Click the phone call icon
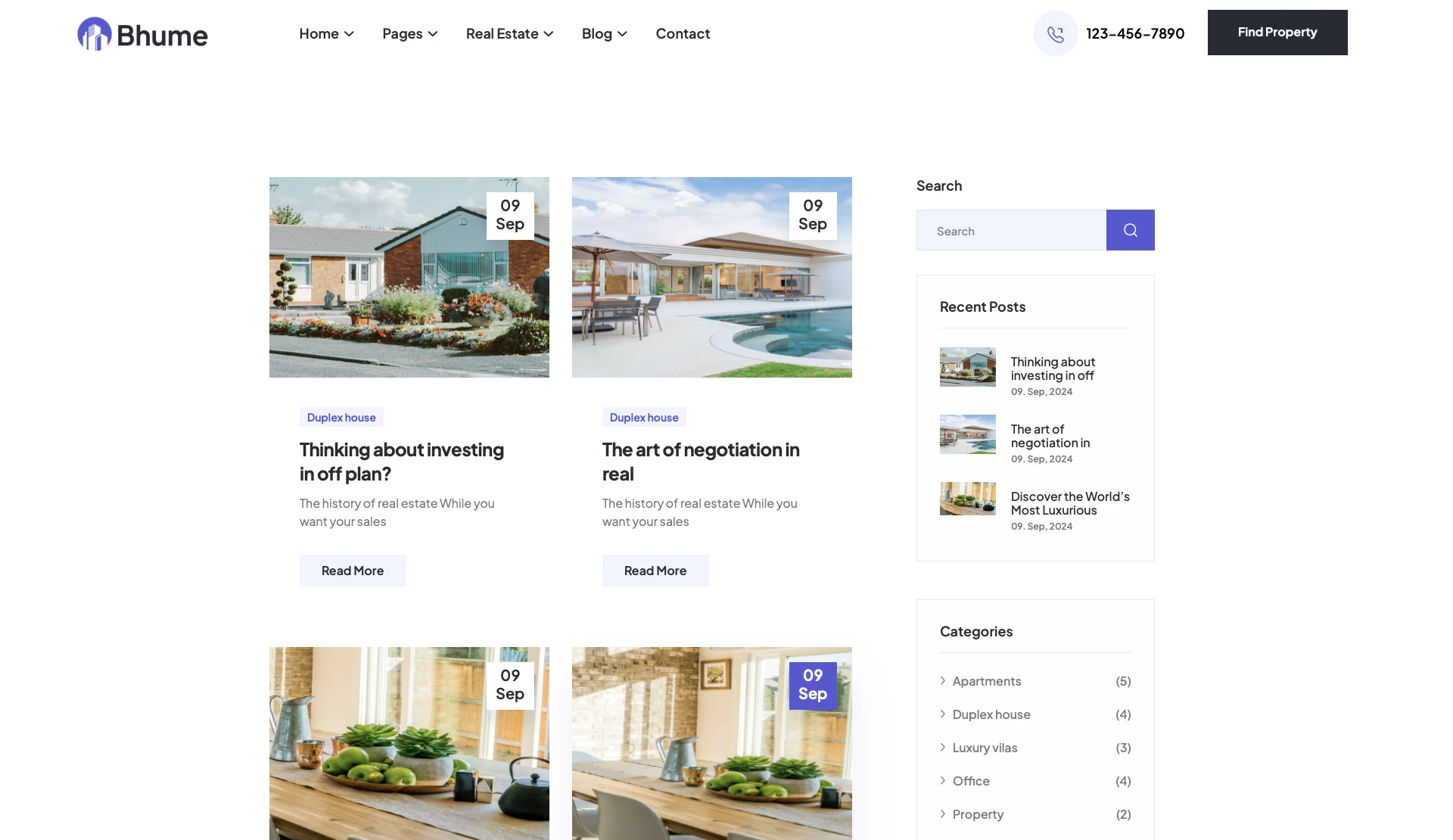The height and width of the screenshot is (840, 1453). coord(1055,33)
